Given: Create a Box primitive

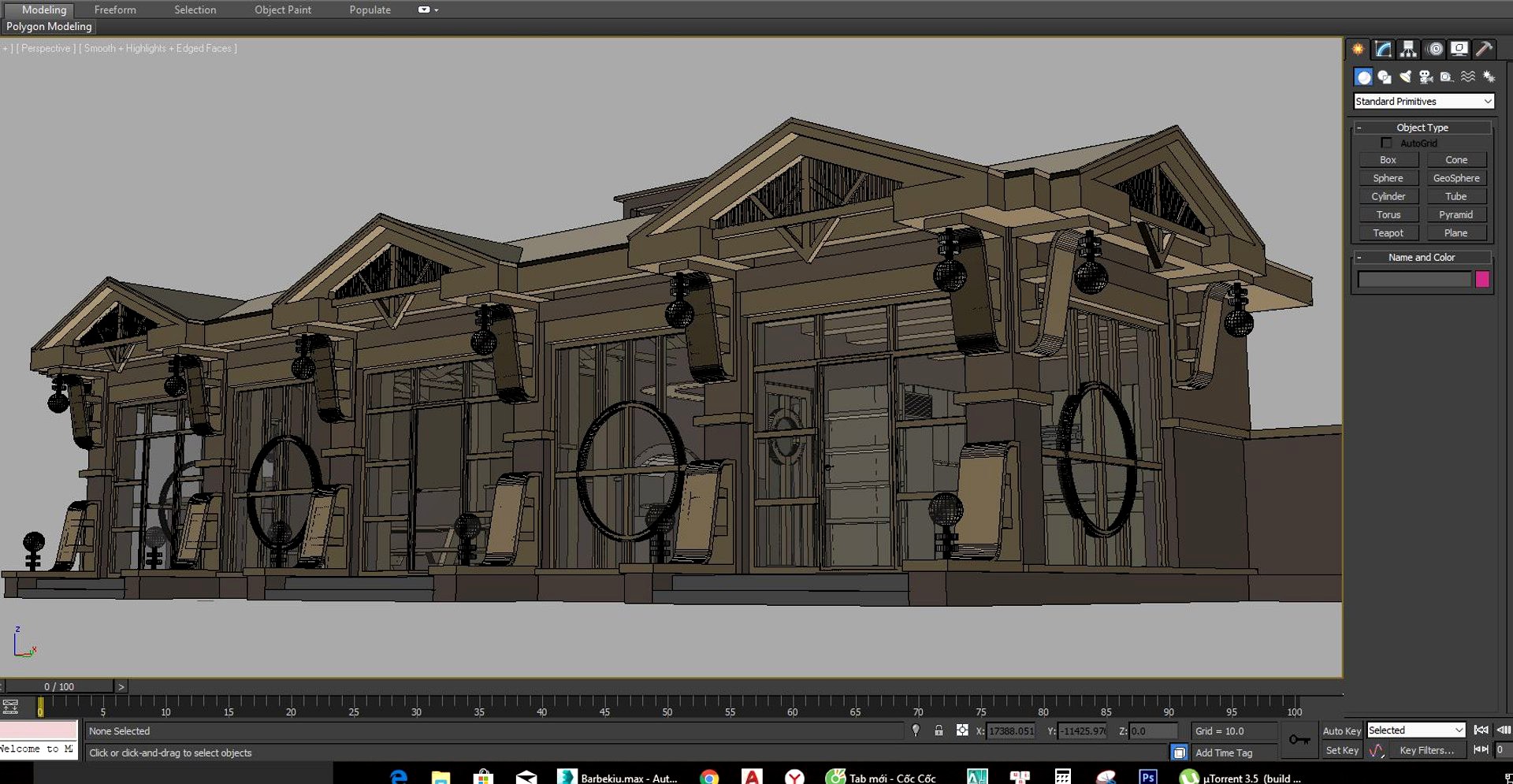Looking at the screenshot, I should tap(1388, 160).
